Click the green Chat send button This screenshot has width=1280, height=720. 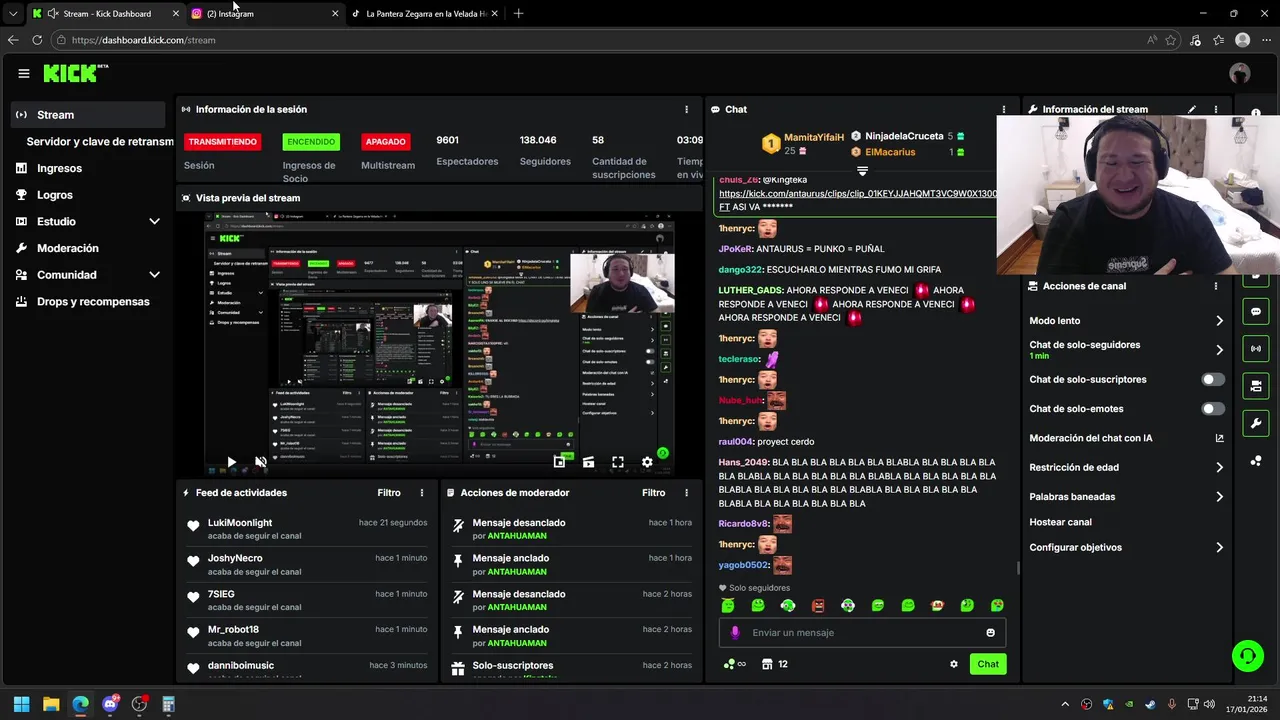click(x=988, y=664)
